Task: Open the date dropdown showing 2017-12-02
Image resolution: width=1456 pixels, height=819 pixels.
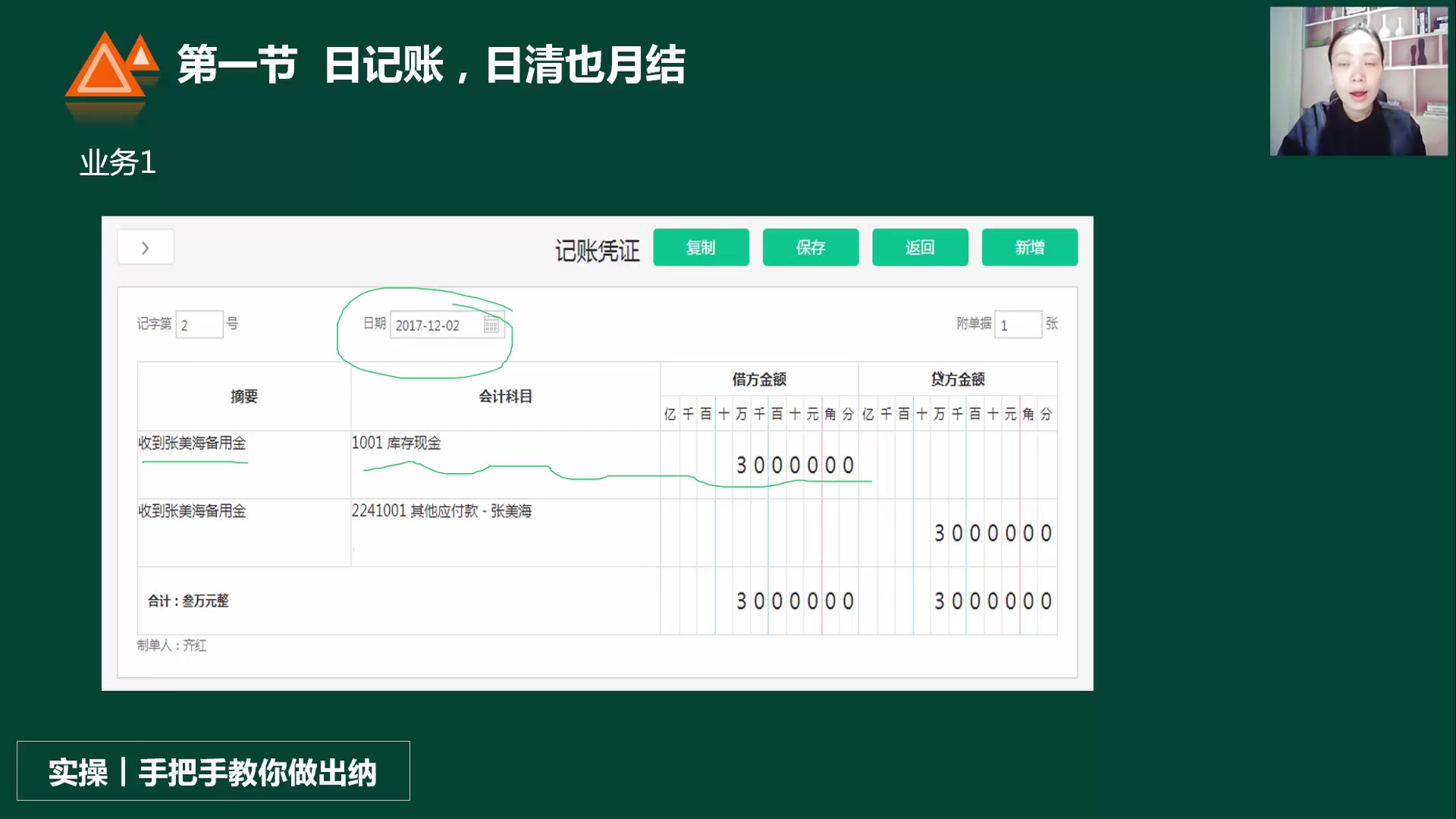Action: click(x=440, y=325)
